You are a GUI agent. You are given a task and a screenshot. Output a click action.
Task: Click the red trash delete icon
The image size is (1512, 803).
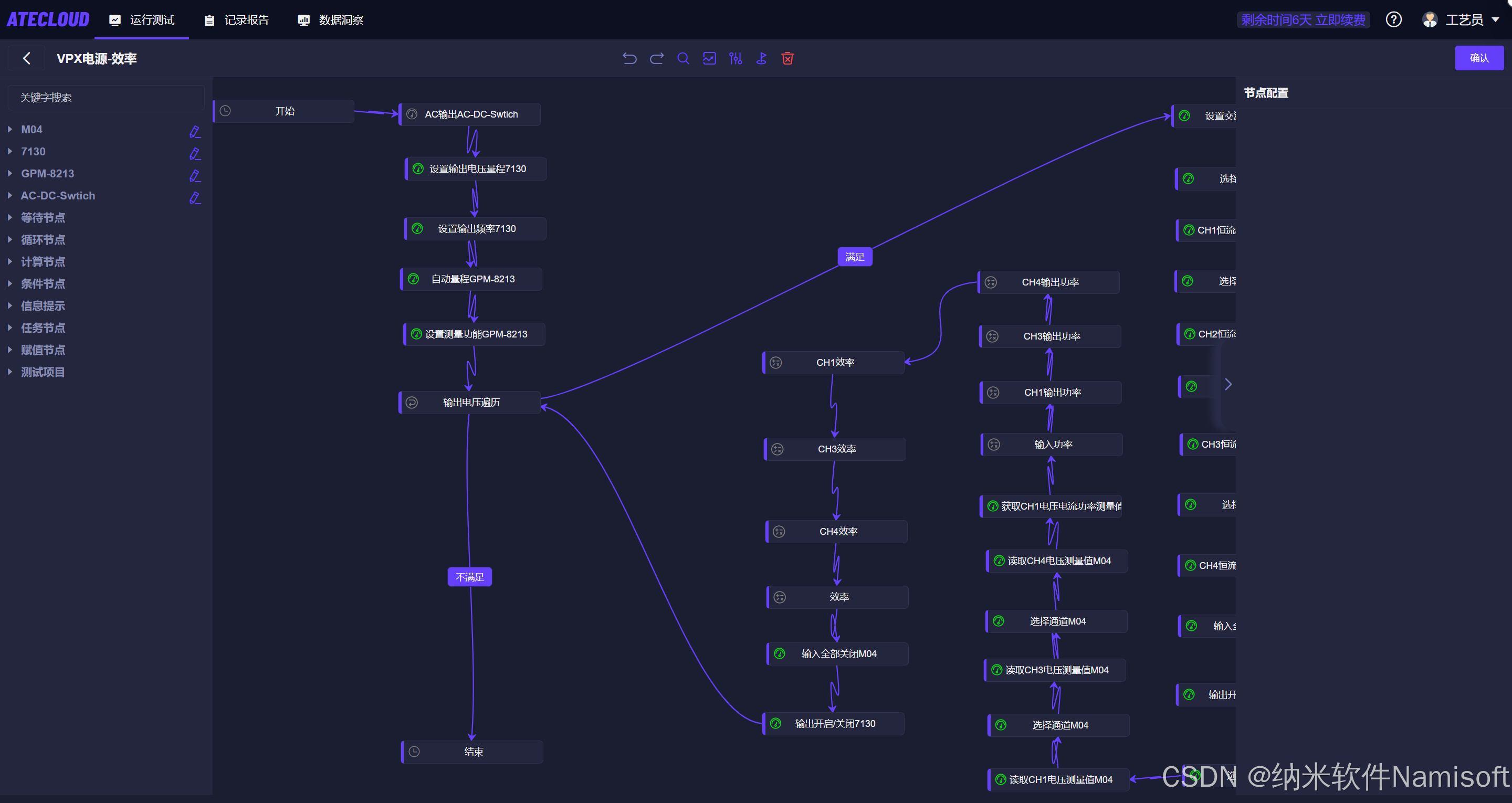pyautogui.click(x=787, y=58)
